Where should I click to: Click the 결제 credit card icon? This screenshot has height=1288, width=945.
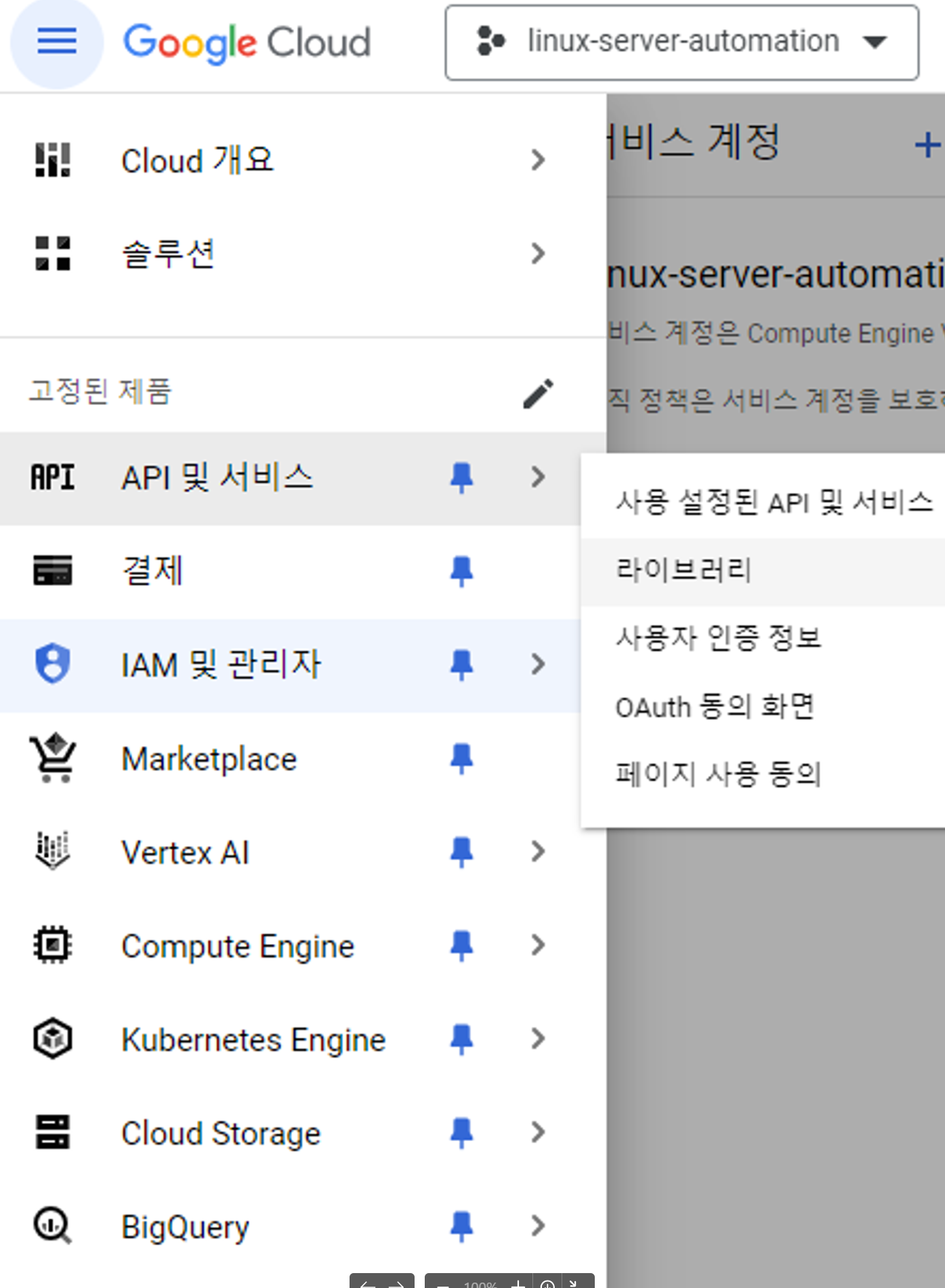tap(53, 570)
